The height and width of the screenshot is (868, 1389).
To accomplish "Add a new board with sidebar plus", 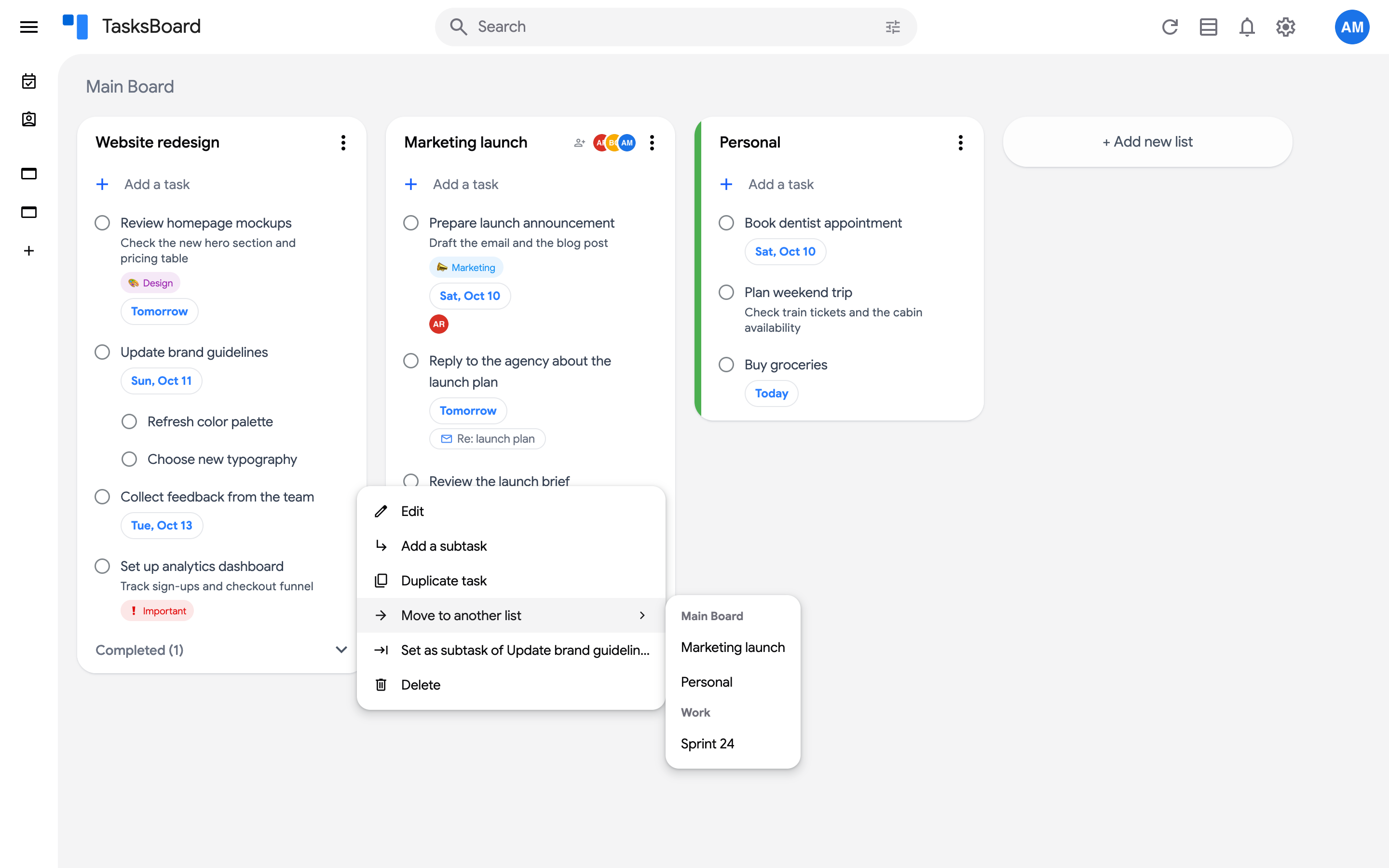I will point(29,251).
